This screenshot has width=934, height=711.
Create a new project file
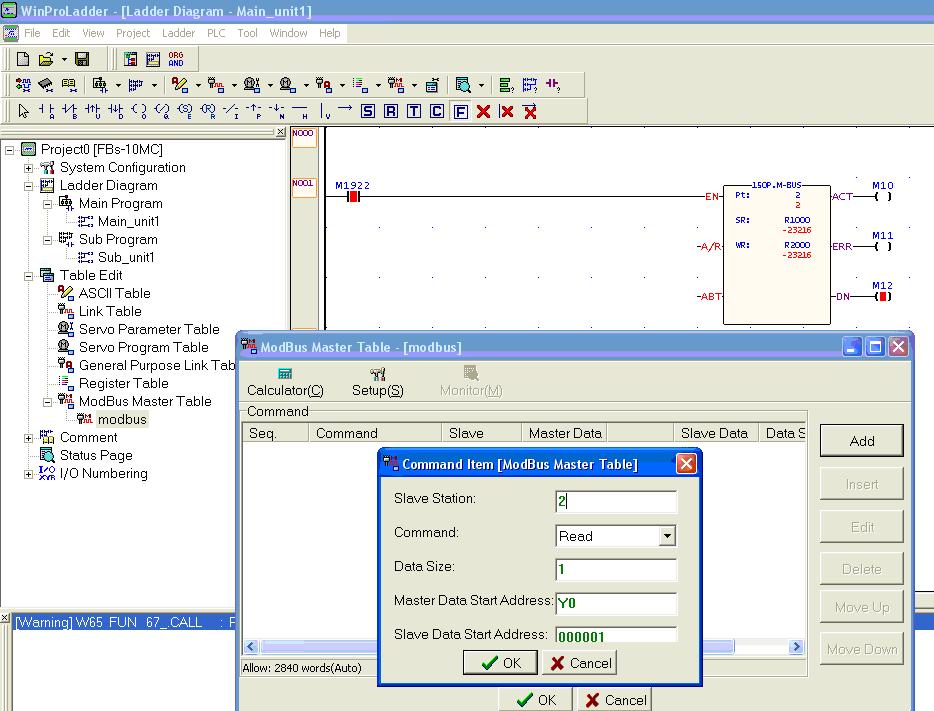point(23,58)
